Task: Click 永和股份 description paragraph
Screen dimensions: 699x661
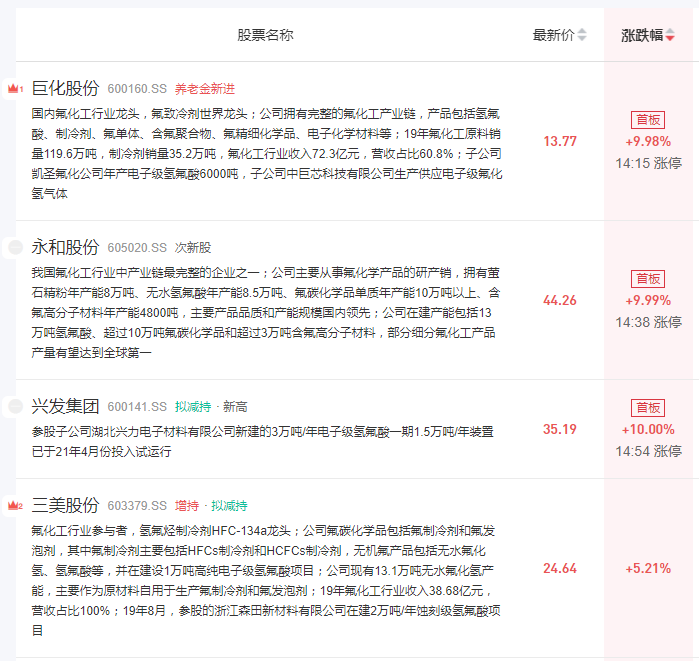Action: pos(267,312)
